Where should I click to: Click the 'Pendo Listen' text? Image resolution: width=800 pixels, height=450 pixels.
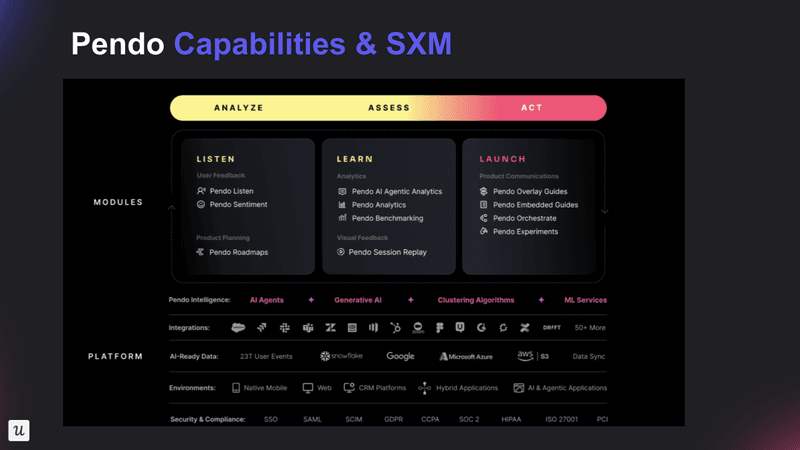(x=232, y=191)
